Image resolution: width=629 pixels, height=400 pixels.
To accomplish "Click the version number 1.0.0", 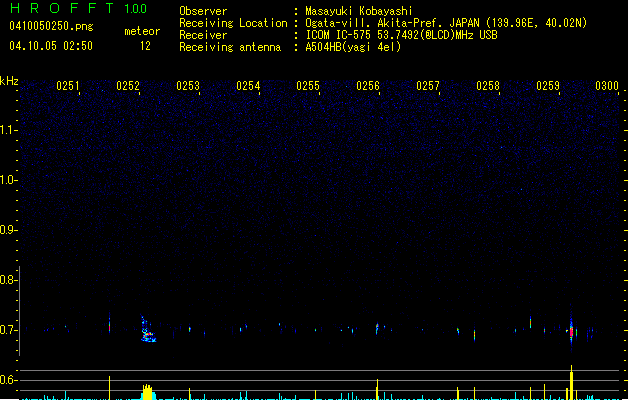I will tap(136, 9).
